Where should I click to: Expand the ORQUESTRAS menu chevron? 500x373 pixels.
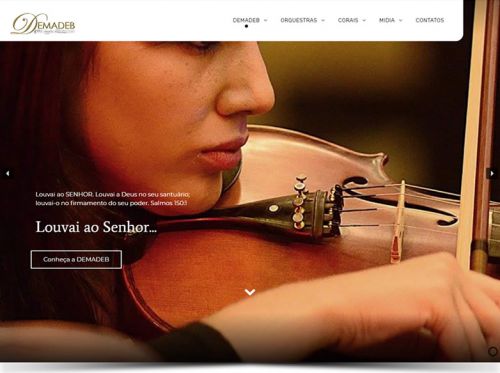click(323, 20)
